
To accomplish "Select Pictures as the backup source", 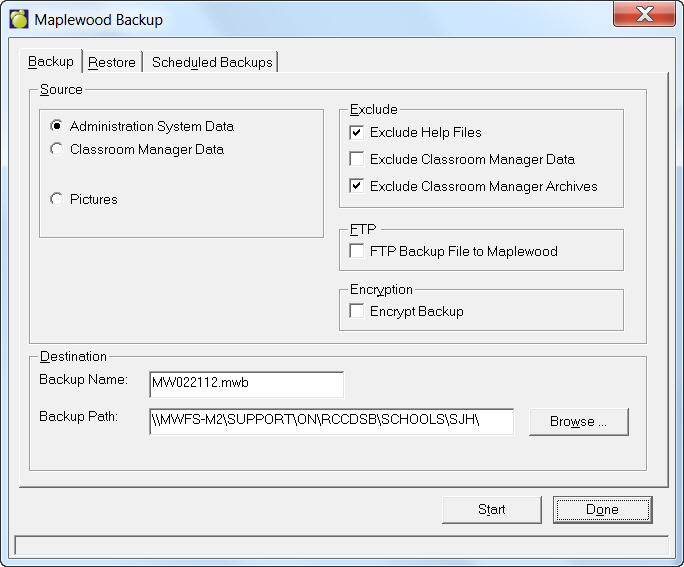I will pos(58,200).
